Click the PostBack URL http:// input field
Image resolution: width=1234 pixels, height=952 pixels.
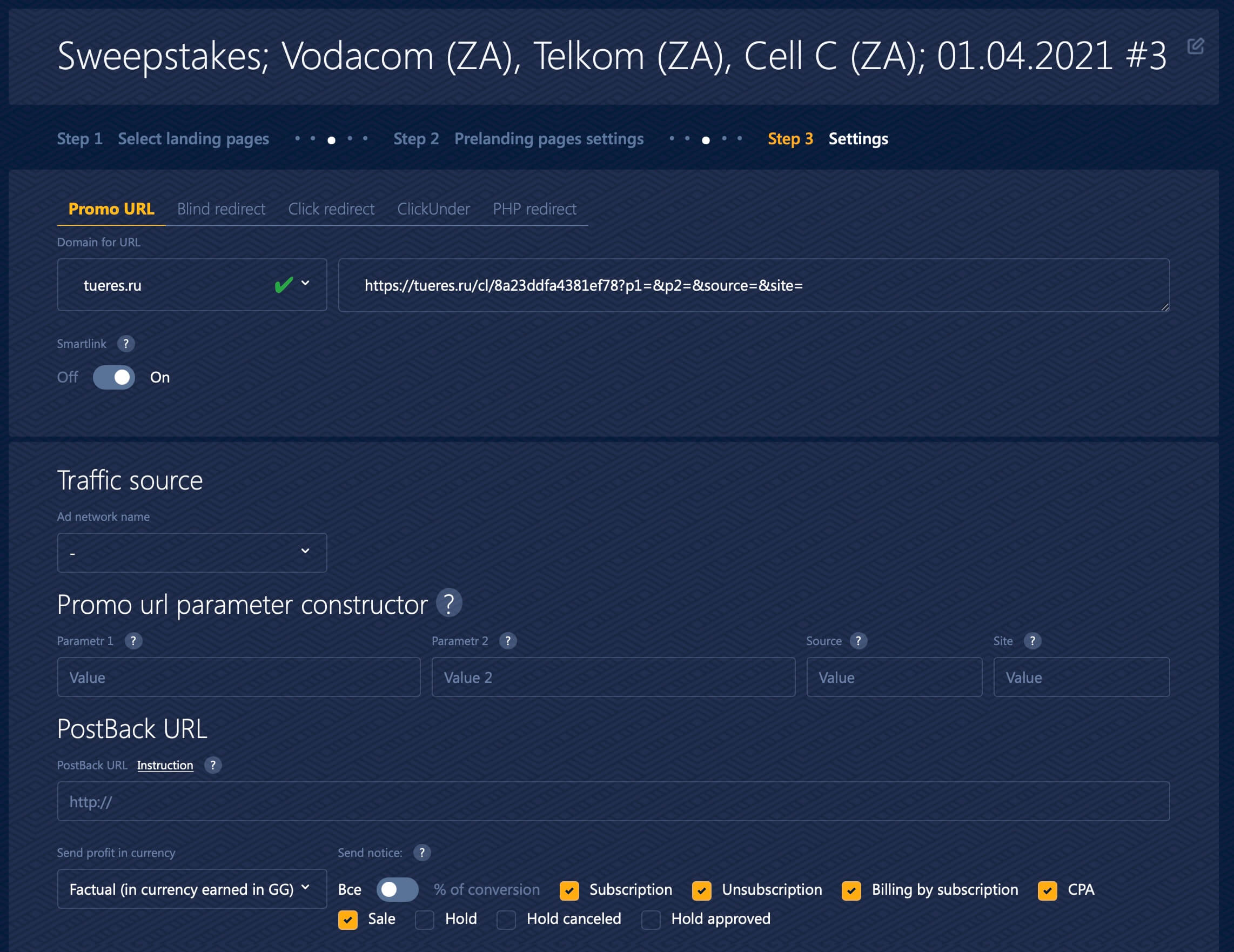coord(613,802)
